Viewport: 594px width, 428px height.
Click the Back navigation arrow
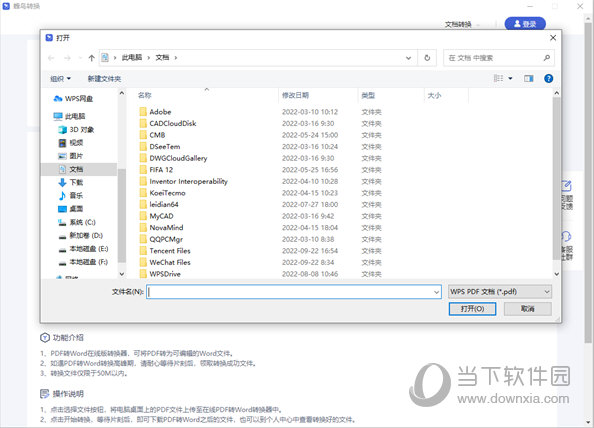pos(51,58)
